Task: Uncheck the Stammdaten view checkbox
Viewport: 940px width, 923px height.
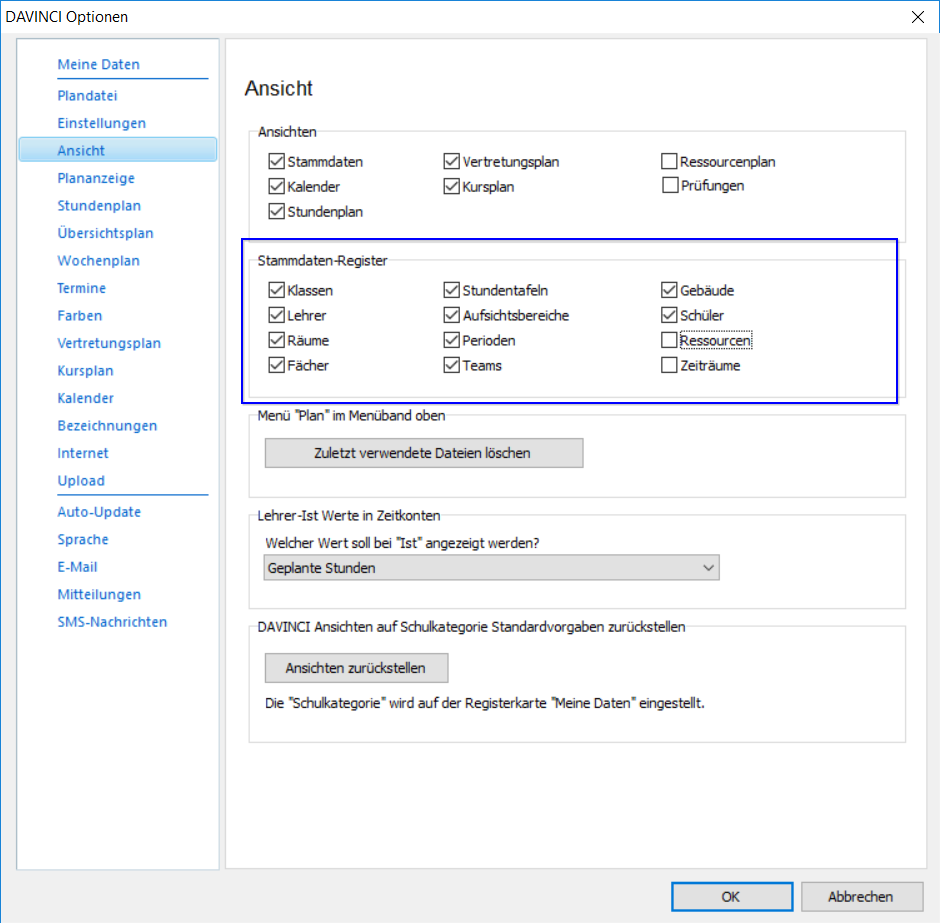Action: pos(276,161)
